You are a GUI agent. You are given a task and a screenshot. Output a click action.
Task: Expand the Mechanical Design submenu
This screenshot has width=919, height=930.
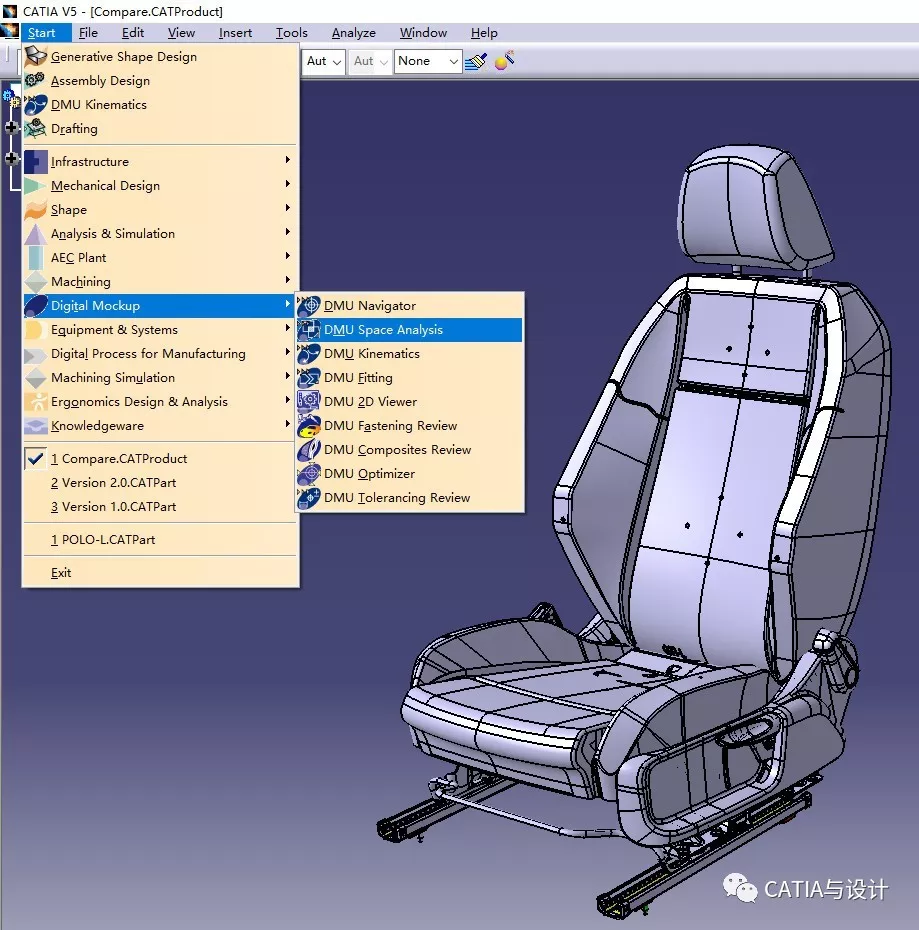[105, 186]
